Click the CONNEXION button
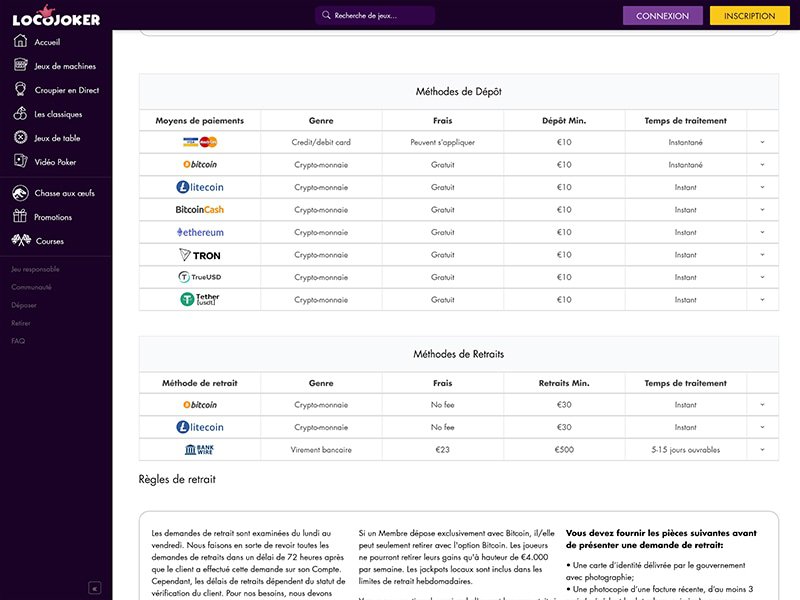 coord(662,16)
